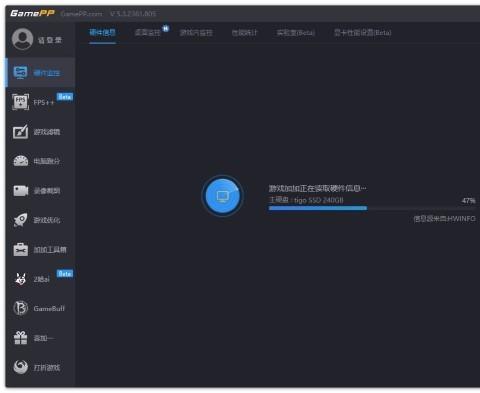The image size is (480, 393).
Task: Open the game filter brush icon
Action: (x=20, y=132)
